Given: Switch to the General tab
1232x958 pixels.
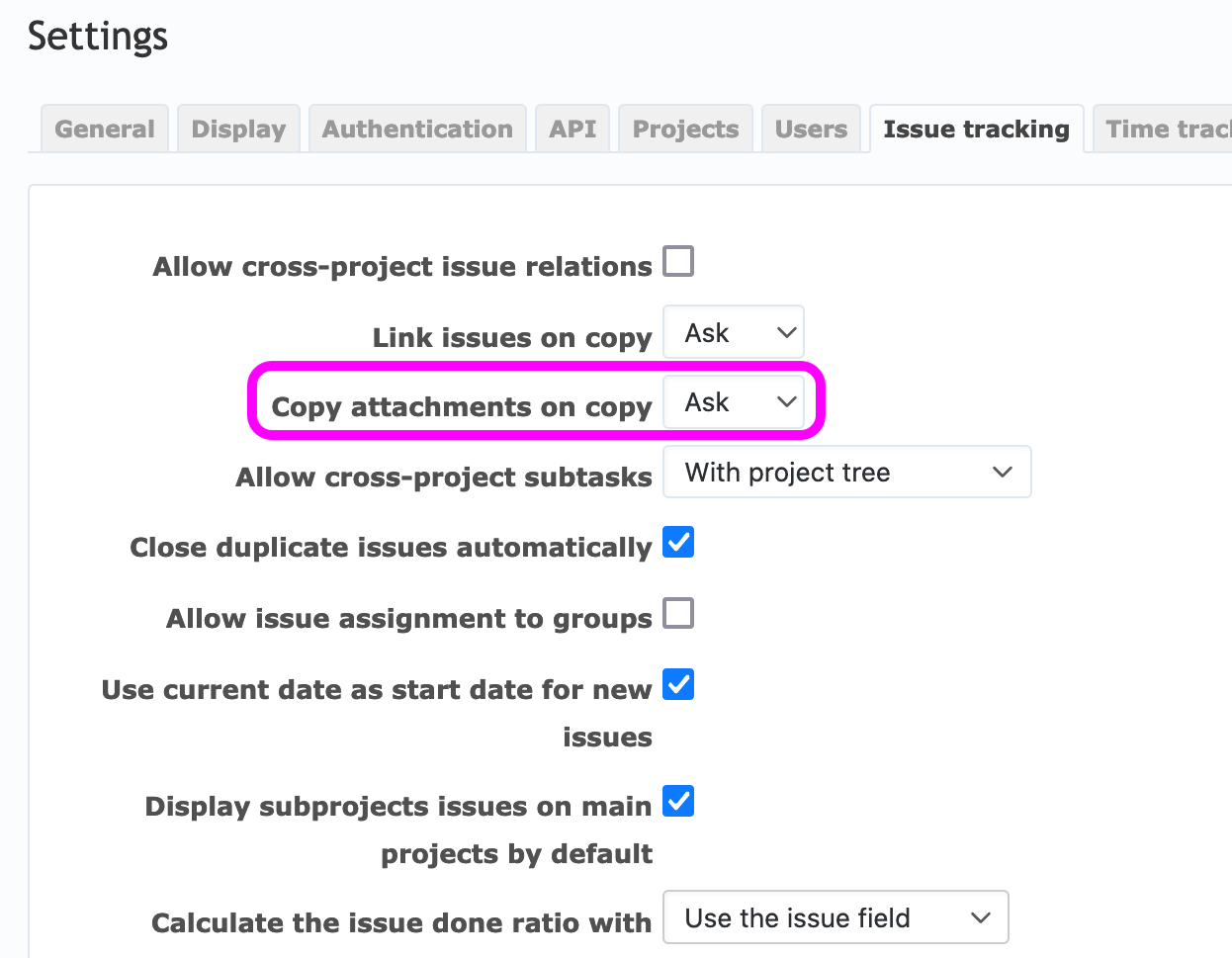Looking at the screenshot, I should coord(105,129).
